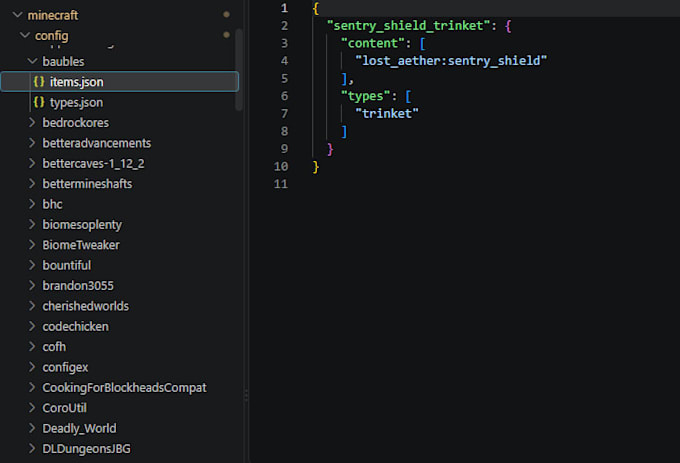Expand the codechicken folder chevron
The height and width of the screenshot is (463, 680).
(x=32, y=326)
